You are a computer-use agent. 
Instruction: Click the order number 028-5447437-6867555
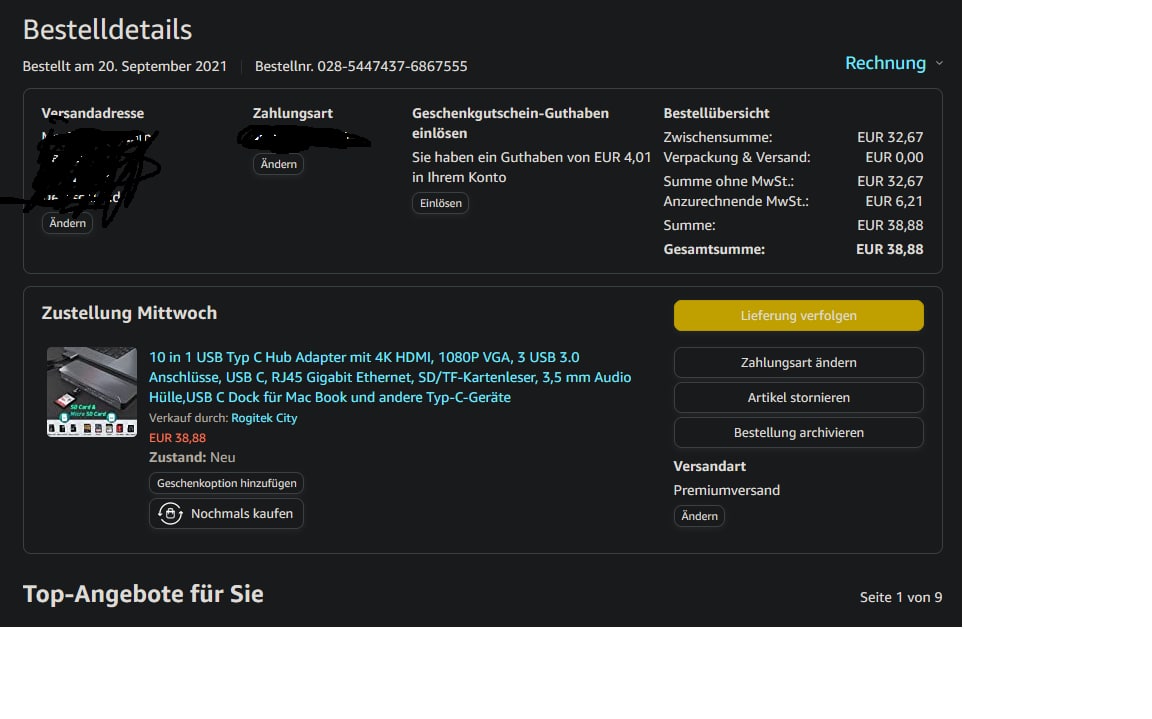392,66
